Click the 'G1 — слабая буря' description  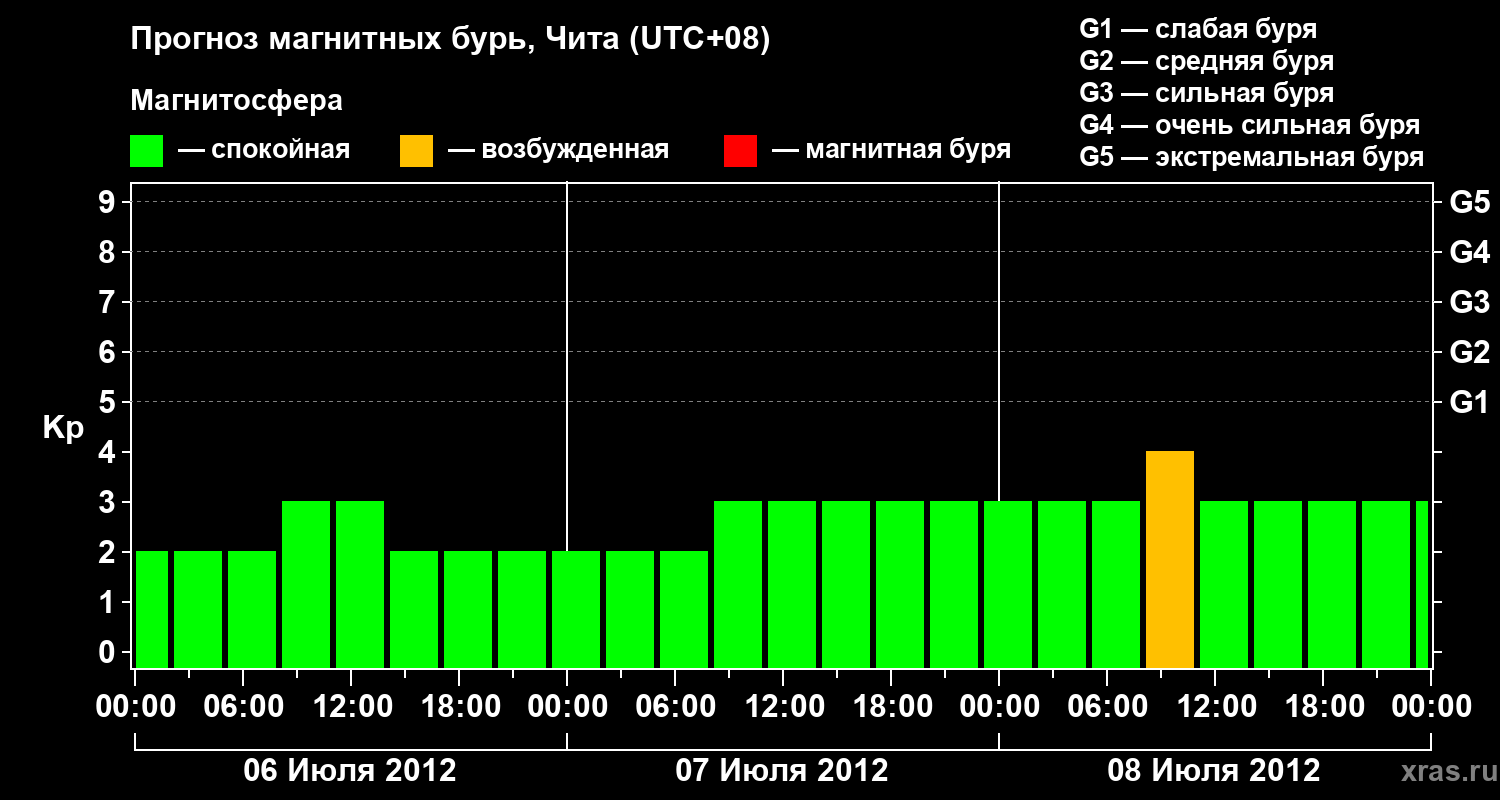1198,29
